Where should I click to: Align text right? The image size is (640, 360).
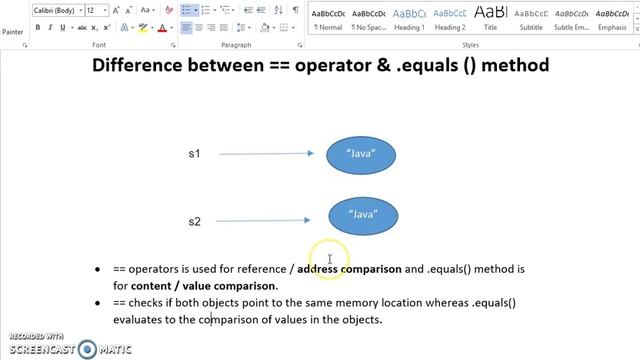[x=211, y=27]
